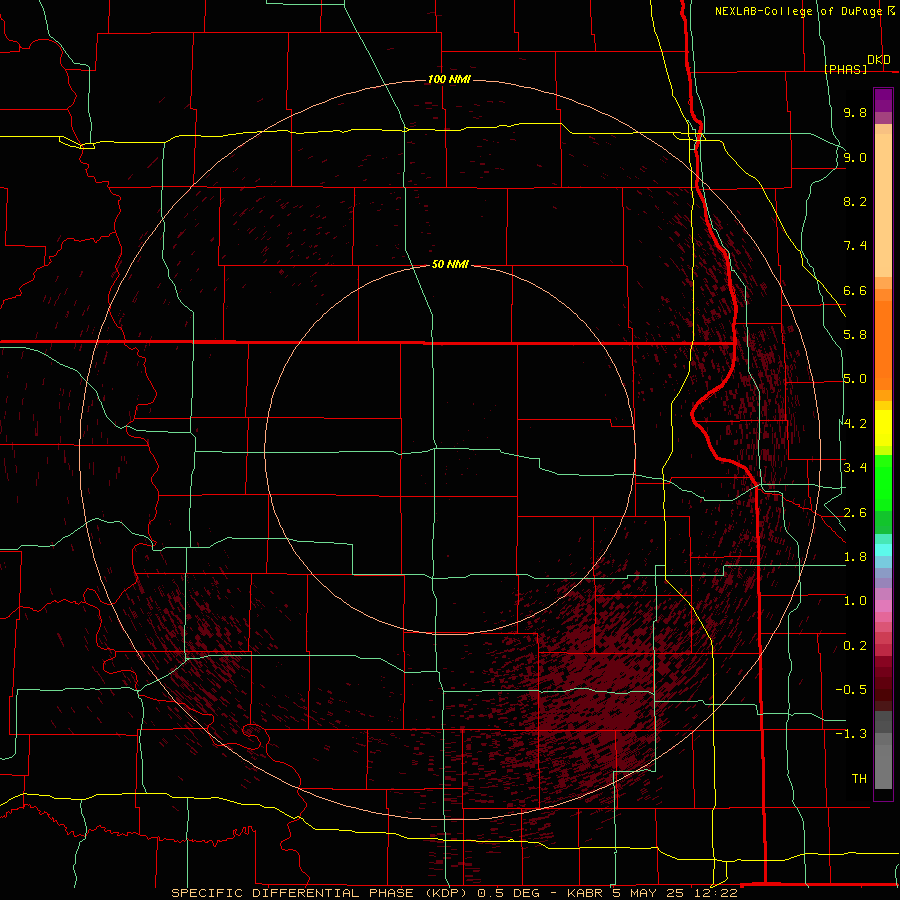Click the bright green band of the color bar
Screen dimensions: 900x900
[x=883, y=483]
